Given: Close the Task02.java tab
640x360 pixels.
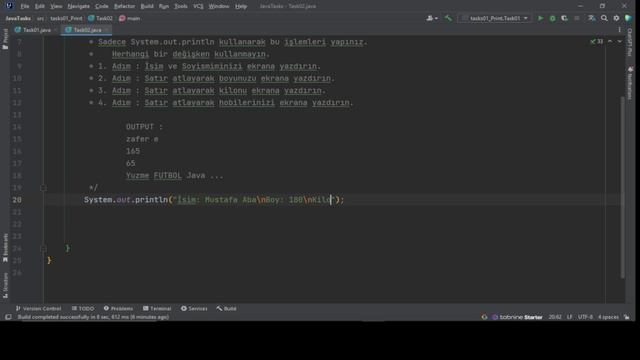Looking at the screenshot, I should (107, 30).
